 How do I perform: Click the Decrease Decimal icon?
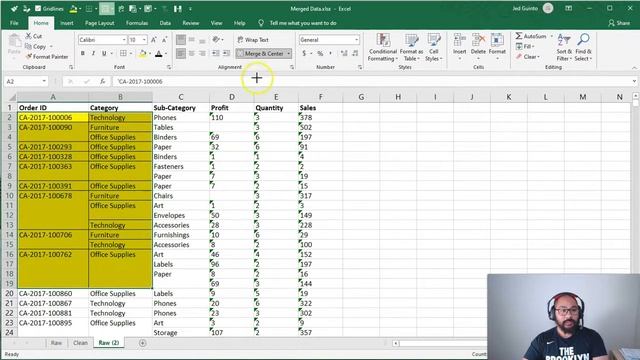355,53
